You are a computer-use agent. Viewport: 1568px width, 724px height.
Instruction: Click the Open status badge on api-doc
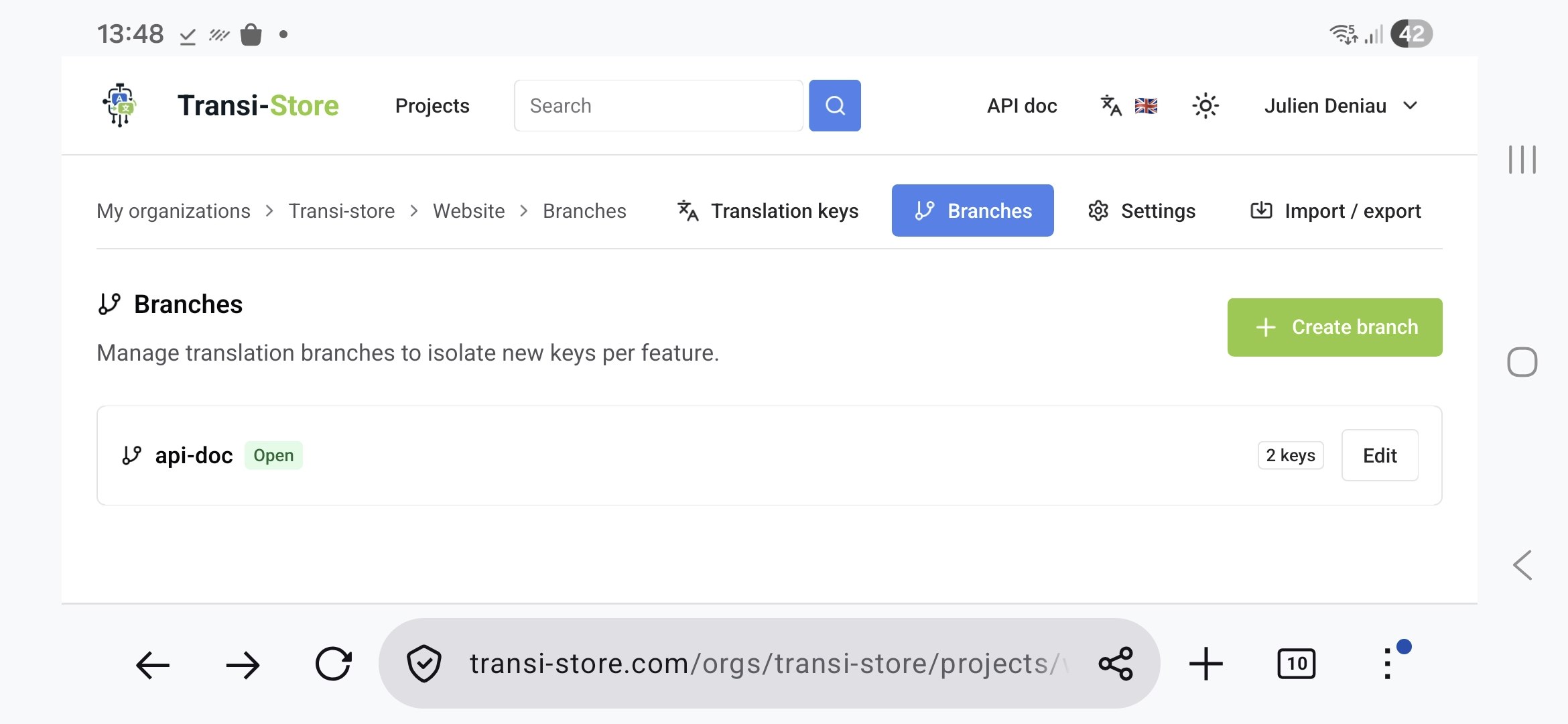click(x=273, y=455)
